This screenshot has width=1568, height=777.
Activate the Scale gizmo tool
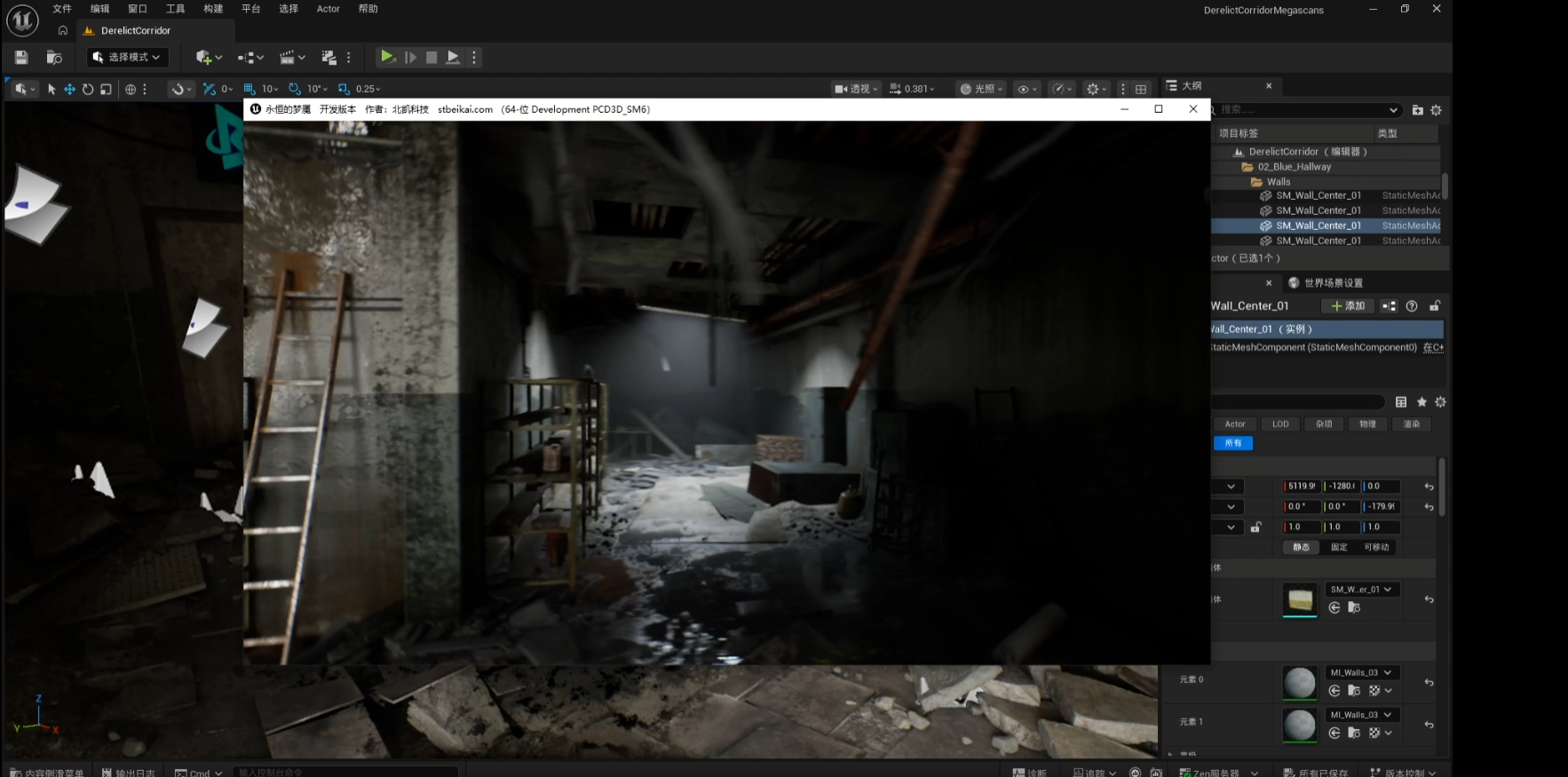pos(106,89)
